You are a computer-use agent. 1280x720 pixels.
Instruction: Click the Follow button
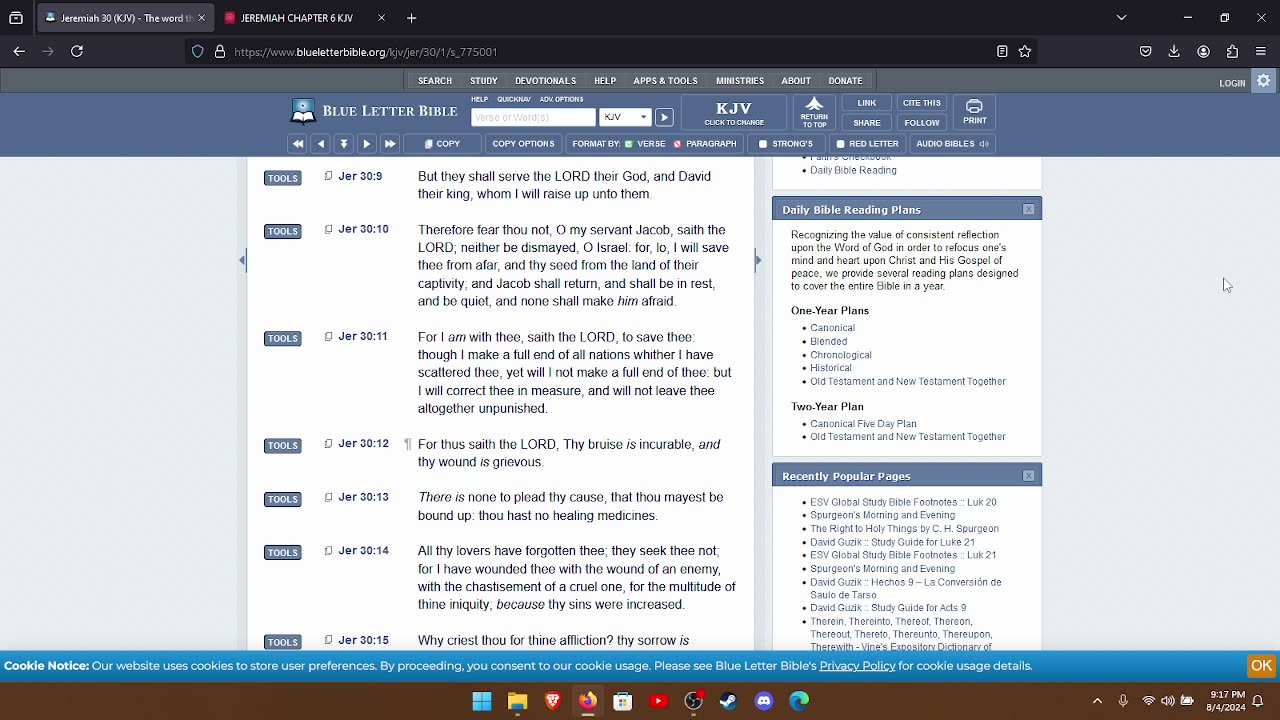pyautogui.click(x=922, y=123)
